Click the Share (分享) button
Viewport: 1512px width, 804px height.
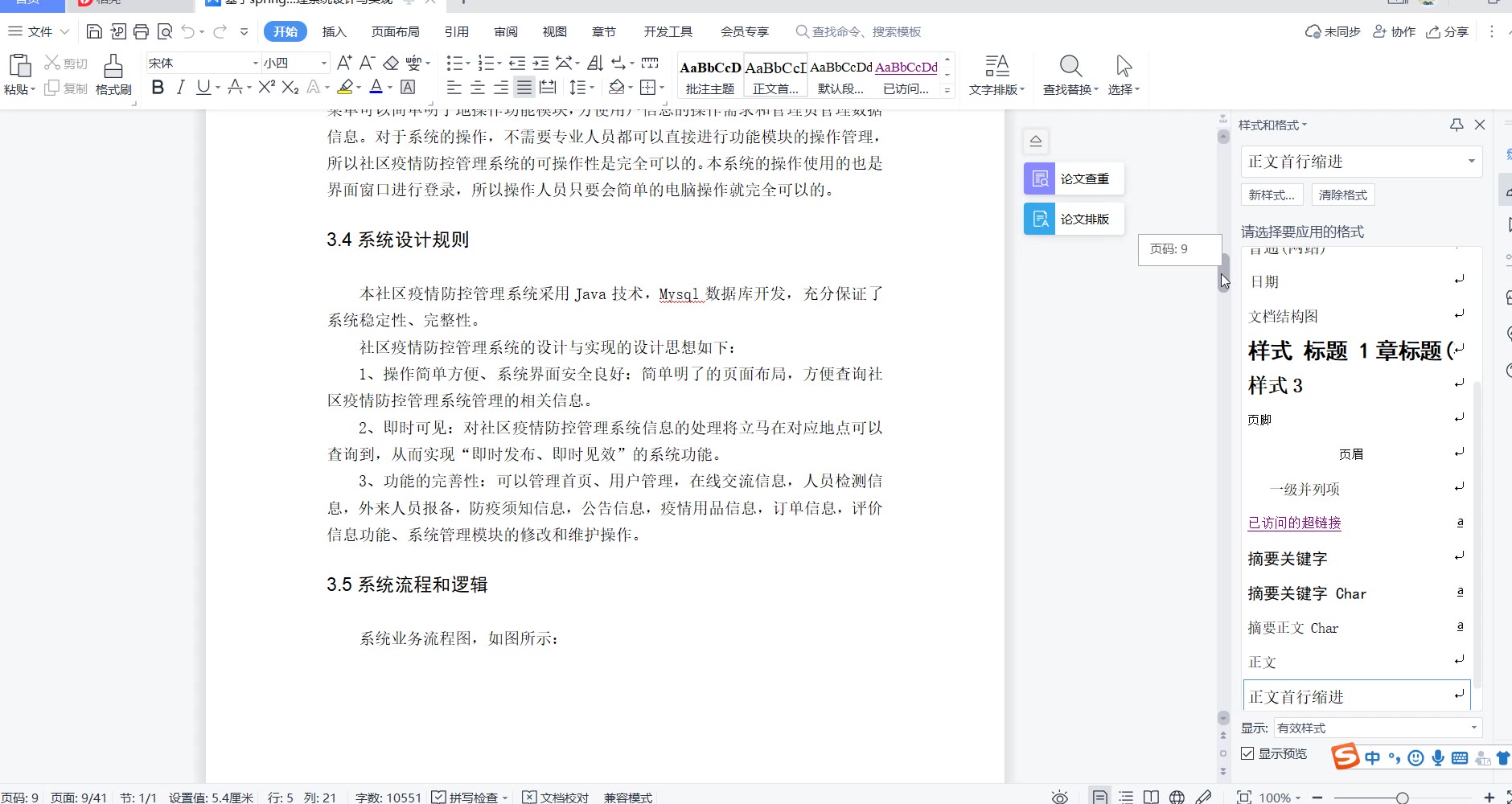pyautogui.click(x=1448, y=31)
